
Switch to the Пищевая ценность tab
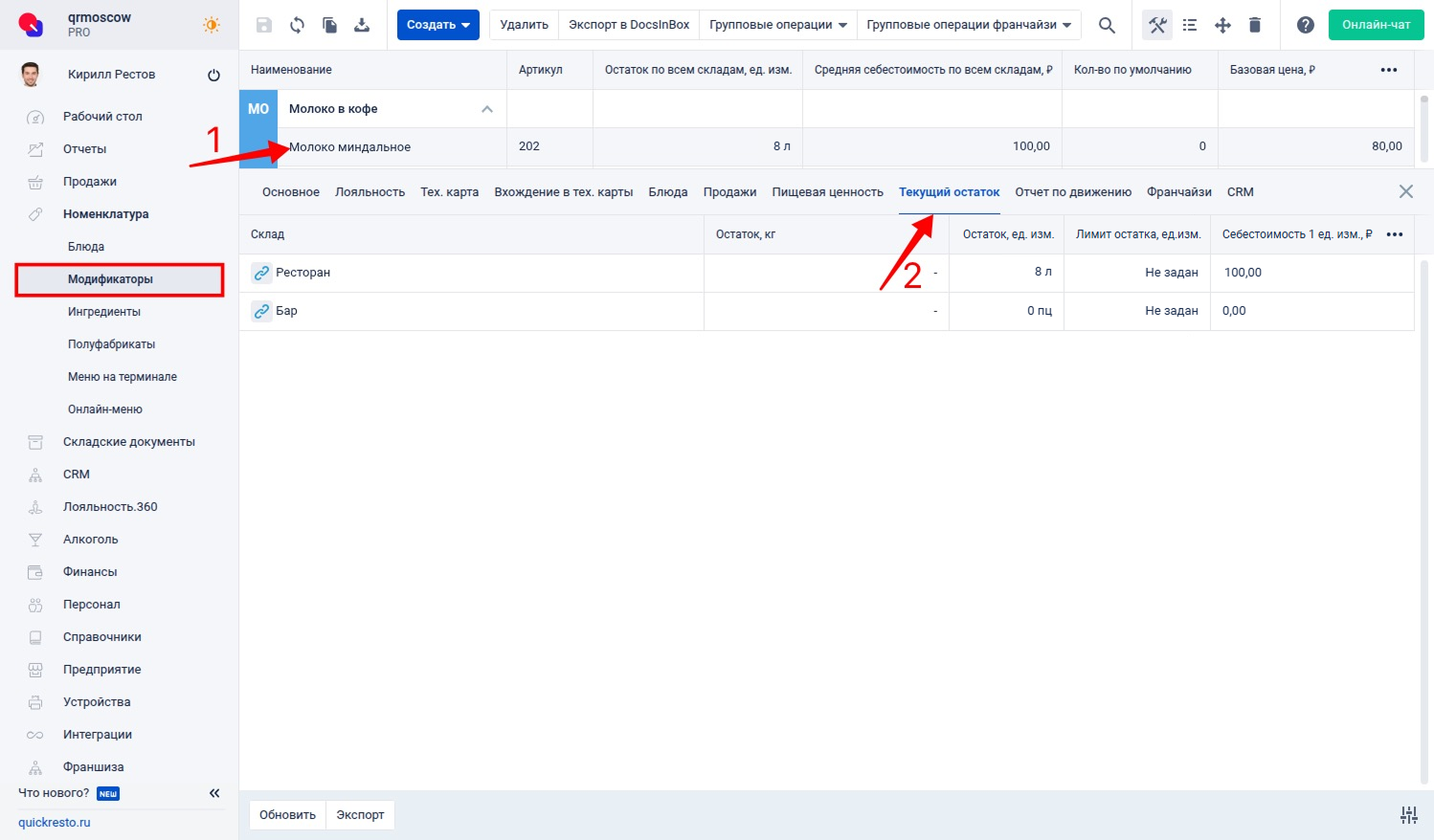click(827, 191)
